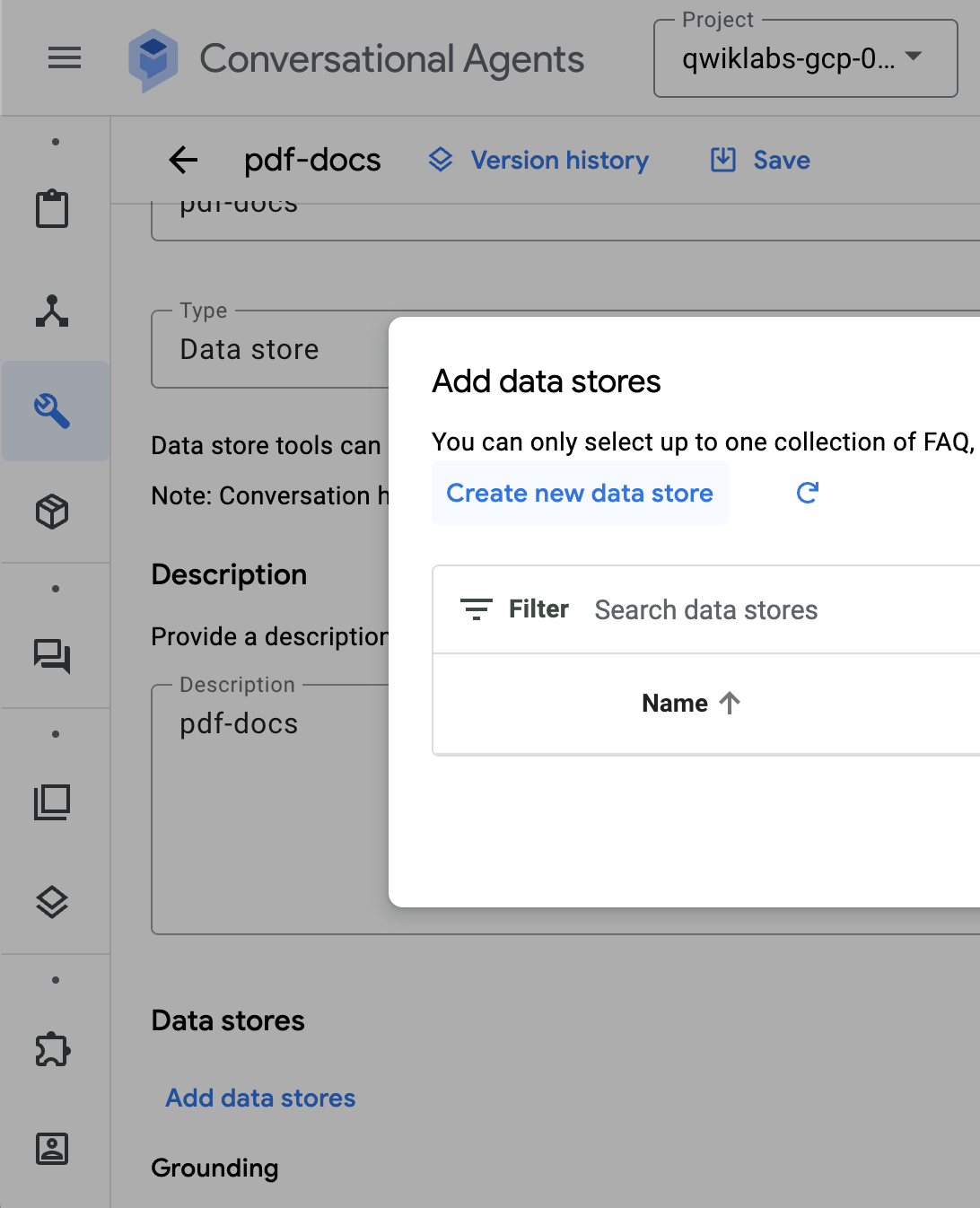Viewport: 980px width, 1208px height.
Task: Open the cube sidebar icon
Action: pos(52,512)
